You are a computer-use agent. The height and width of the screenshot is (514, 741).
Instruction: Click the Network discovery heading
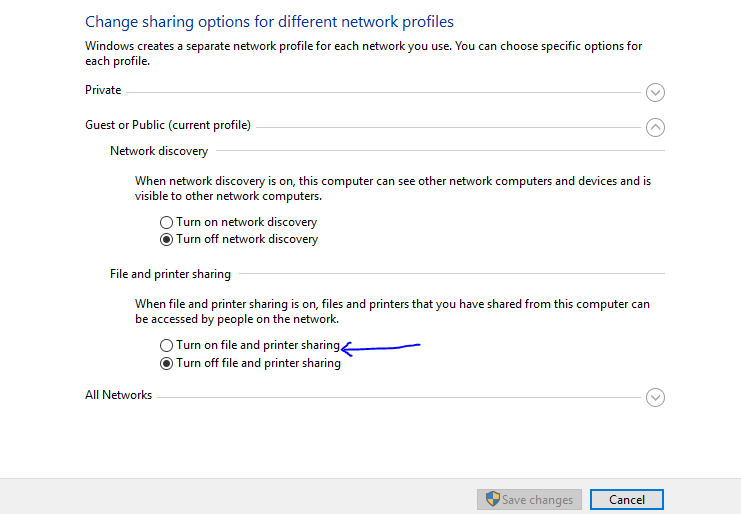pos(159,151)
